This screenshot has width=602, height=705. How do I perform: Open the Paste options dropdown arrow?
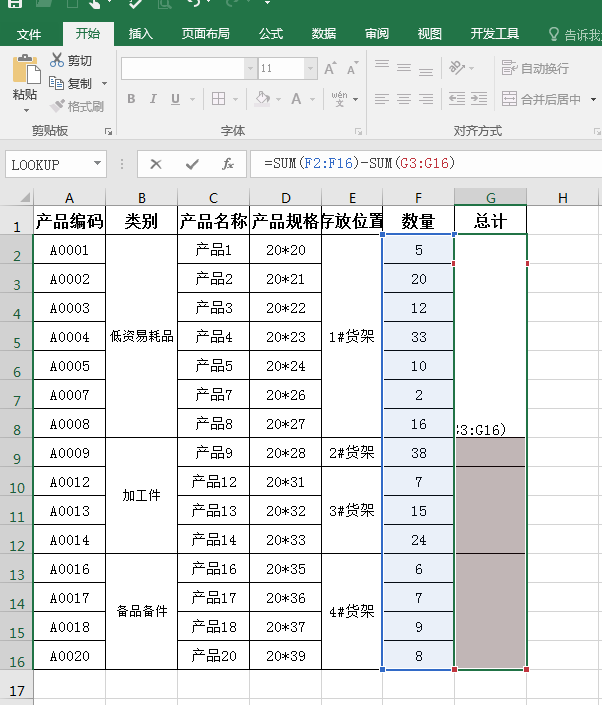tap(26, 110)
